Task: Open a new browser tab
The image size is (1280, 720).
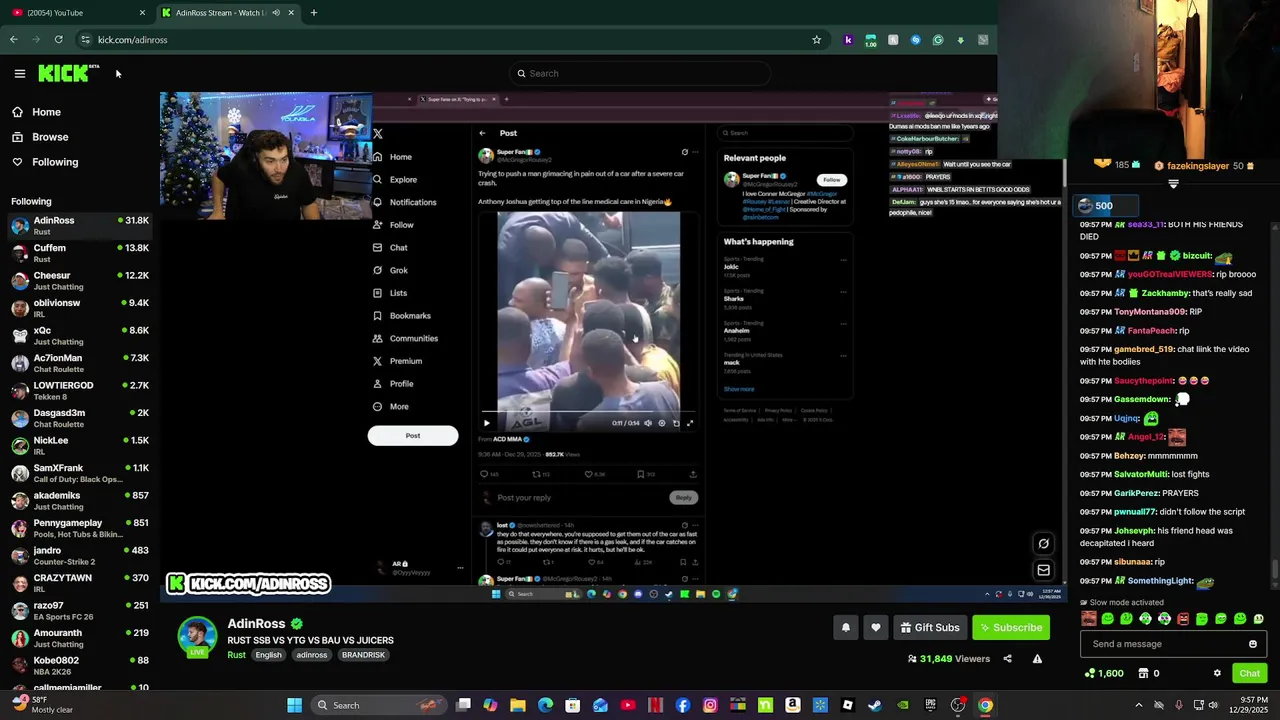Action: coord(314,12)
